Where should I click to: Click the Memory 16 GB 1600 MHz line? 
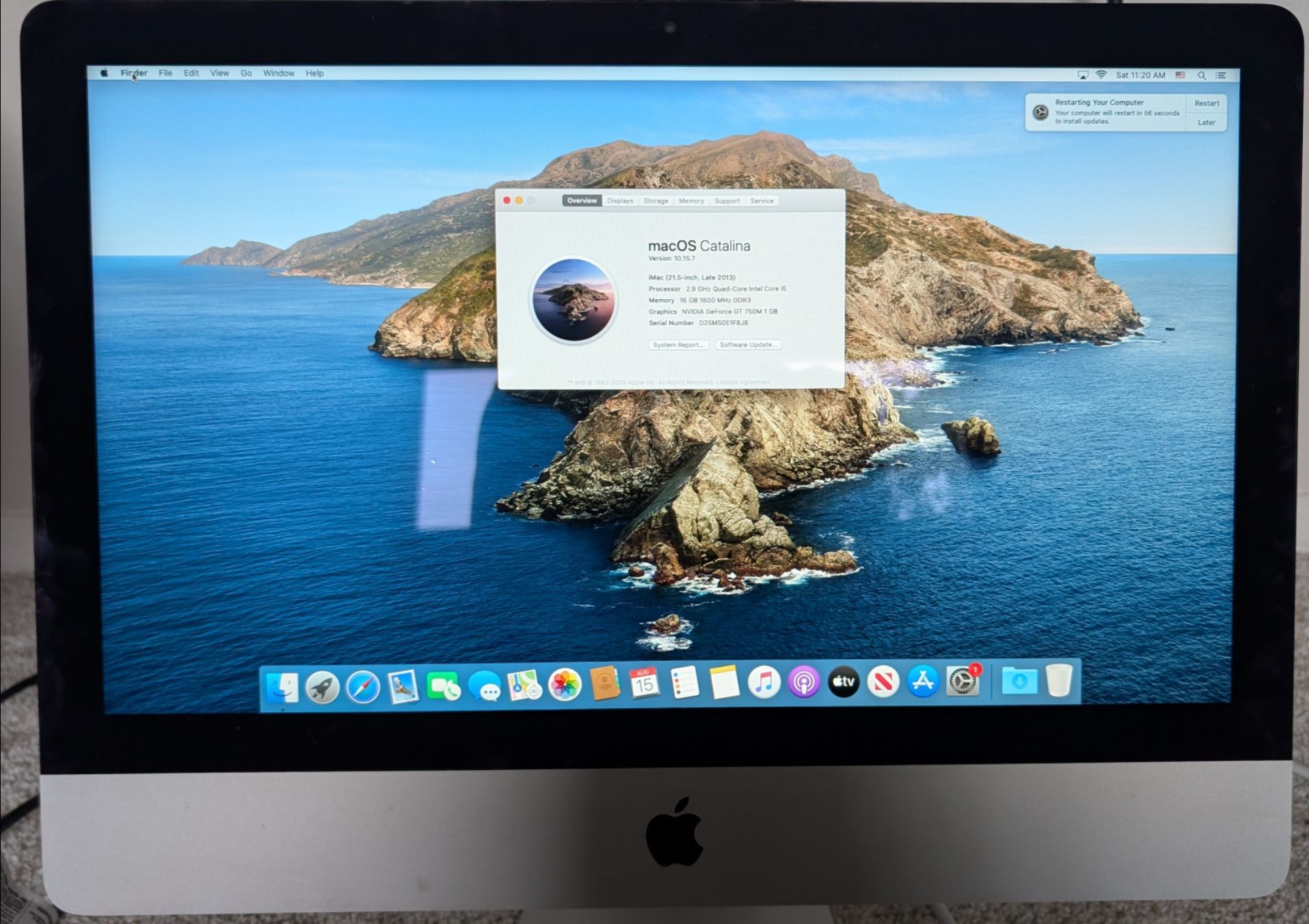(x=699, y=301)
